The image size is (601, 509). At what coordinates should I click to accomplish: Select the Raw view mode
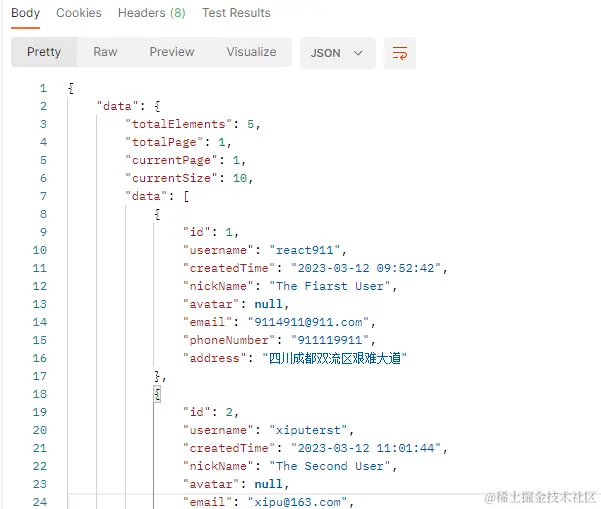click(105, 52)
